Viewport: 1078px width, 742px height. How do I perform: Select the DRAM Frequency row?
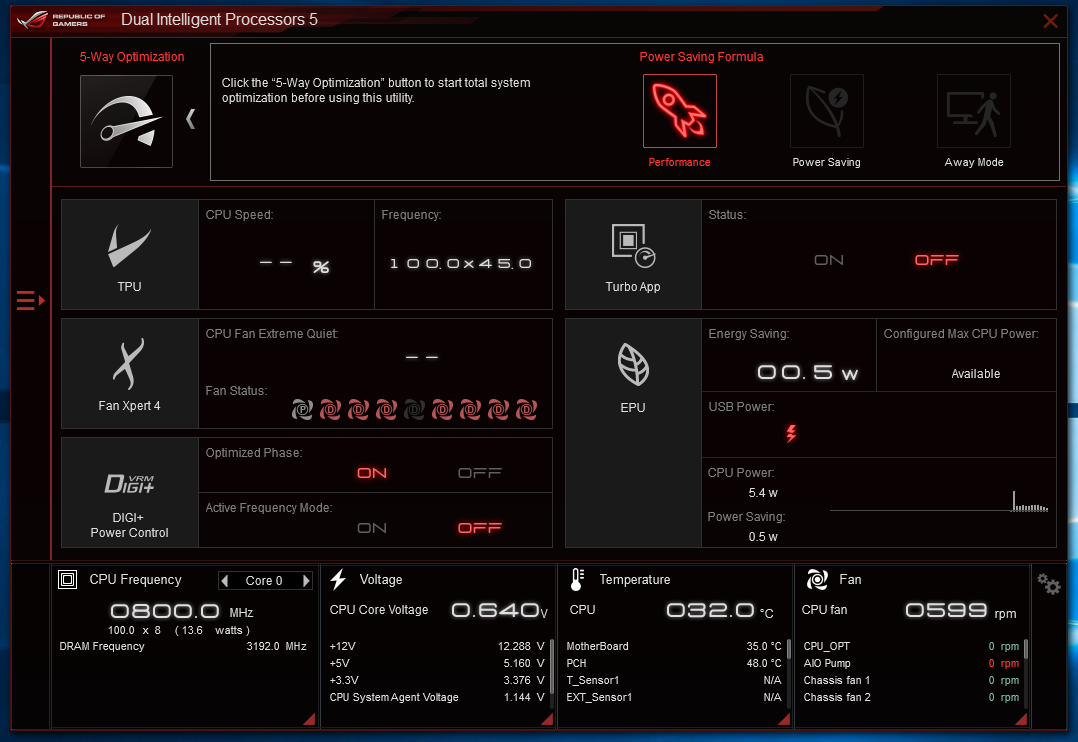183,646
